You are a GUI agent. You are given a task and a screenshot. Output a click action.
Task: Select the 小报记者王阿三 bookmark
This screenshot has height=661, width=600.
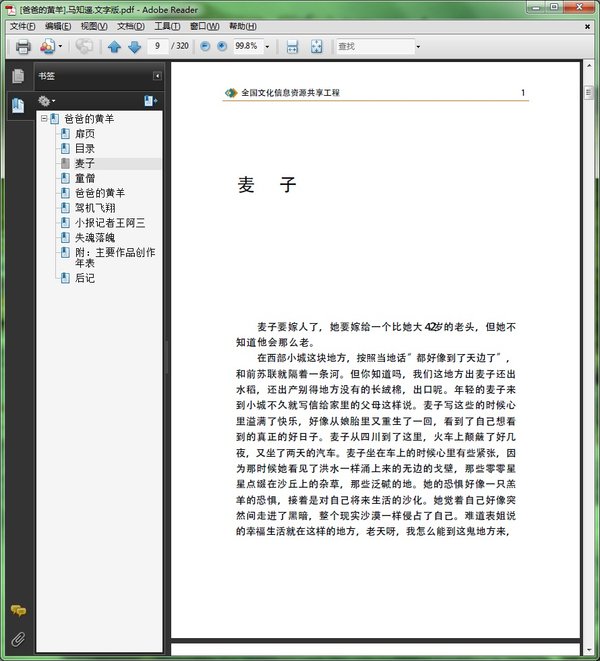[x=110, y=223]
